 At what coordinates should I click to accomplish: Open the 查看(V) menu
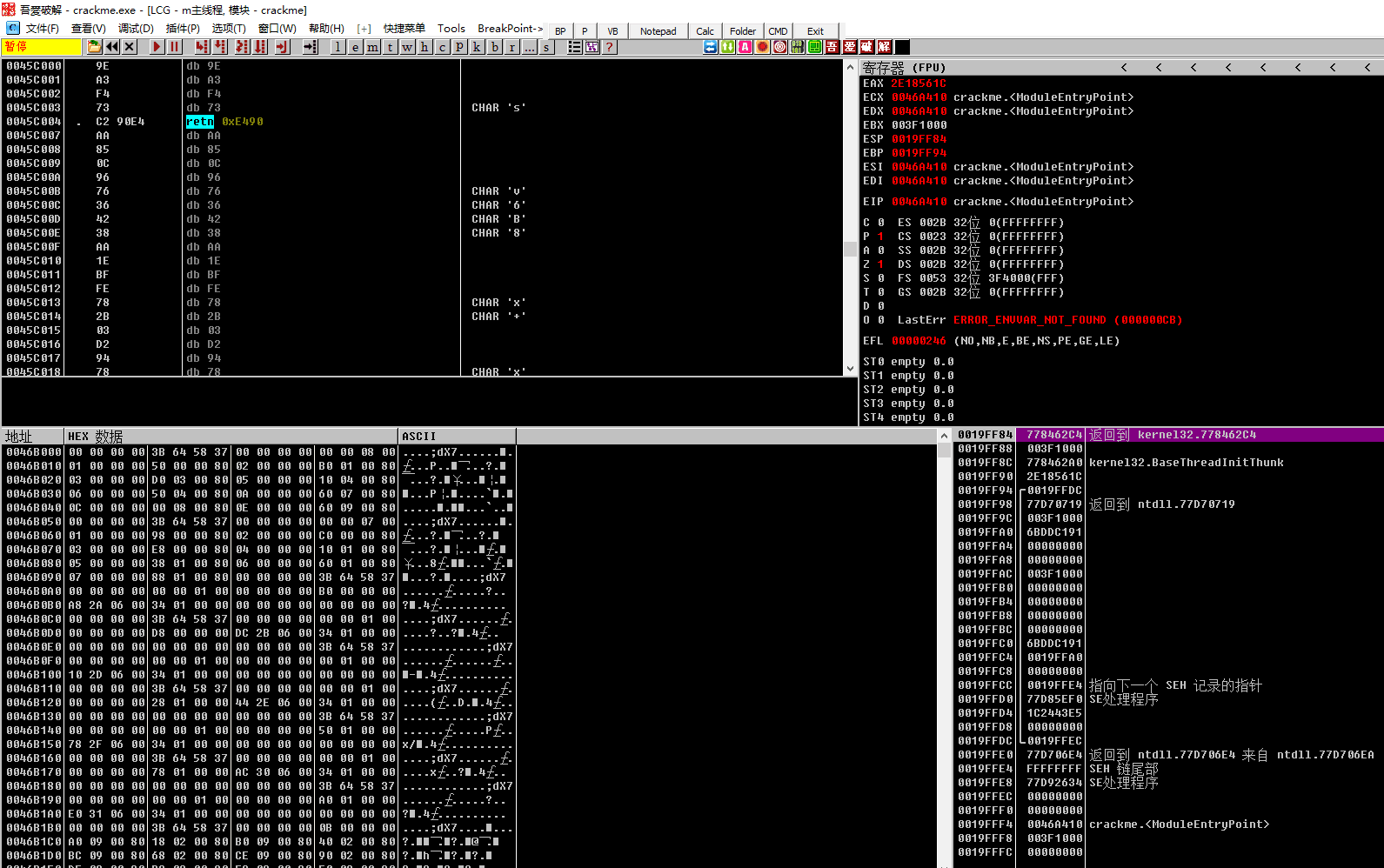click(89, 29)
